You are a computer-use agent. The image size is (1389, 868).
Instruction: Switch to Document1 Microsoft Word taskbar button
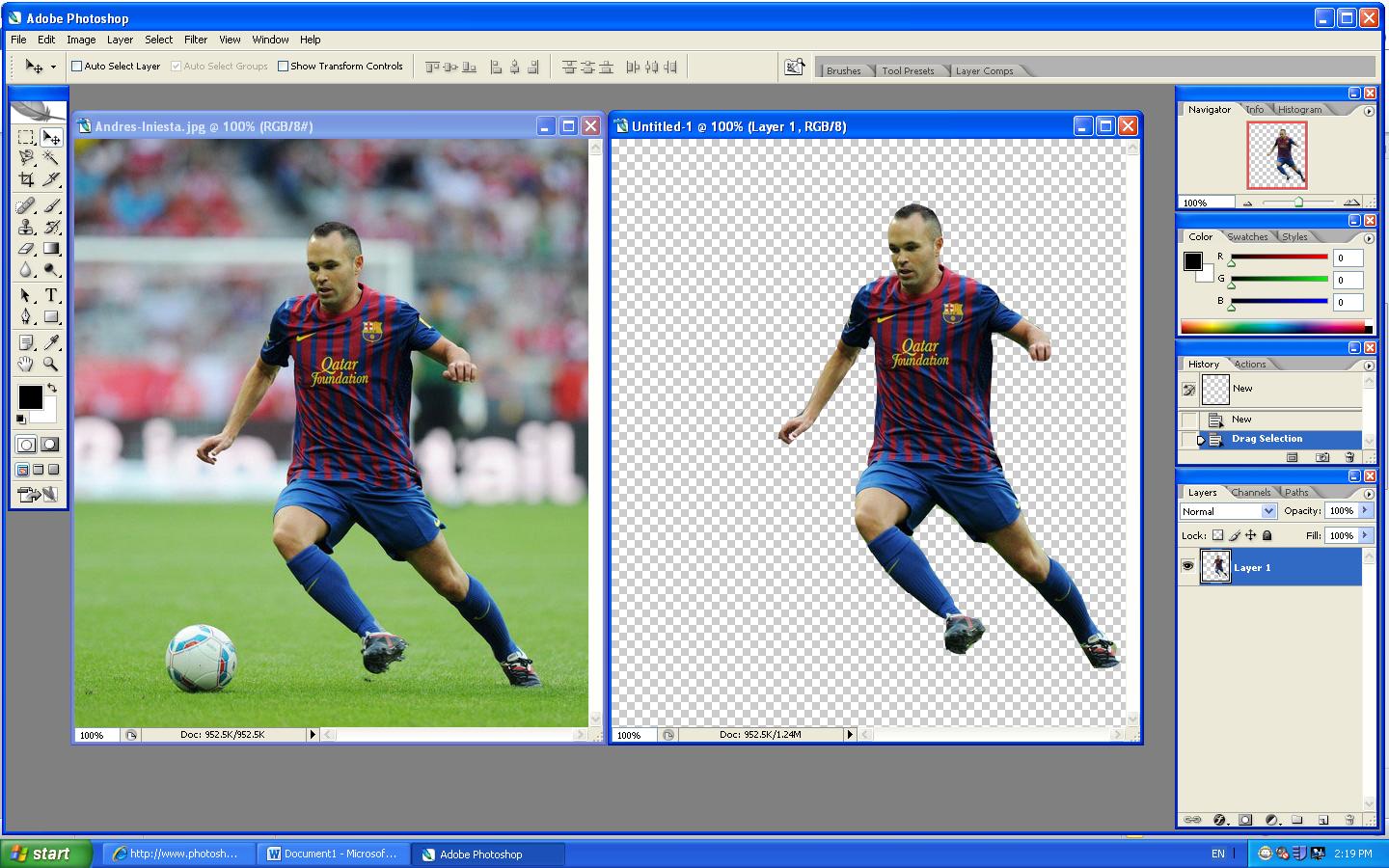[333, 854]
